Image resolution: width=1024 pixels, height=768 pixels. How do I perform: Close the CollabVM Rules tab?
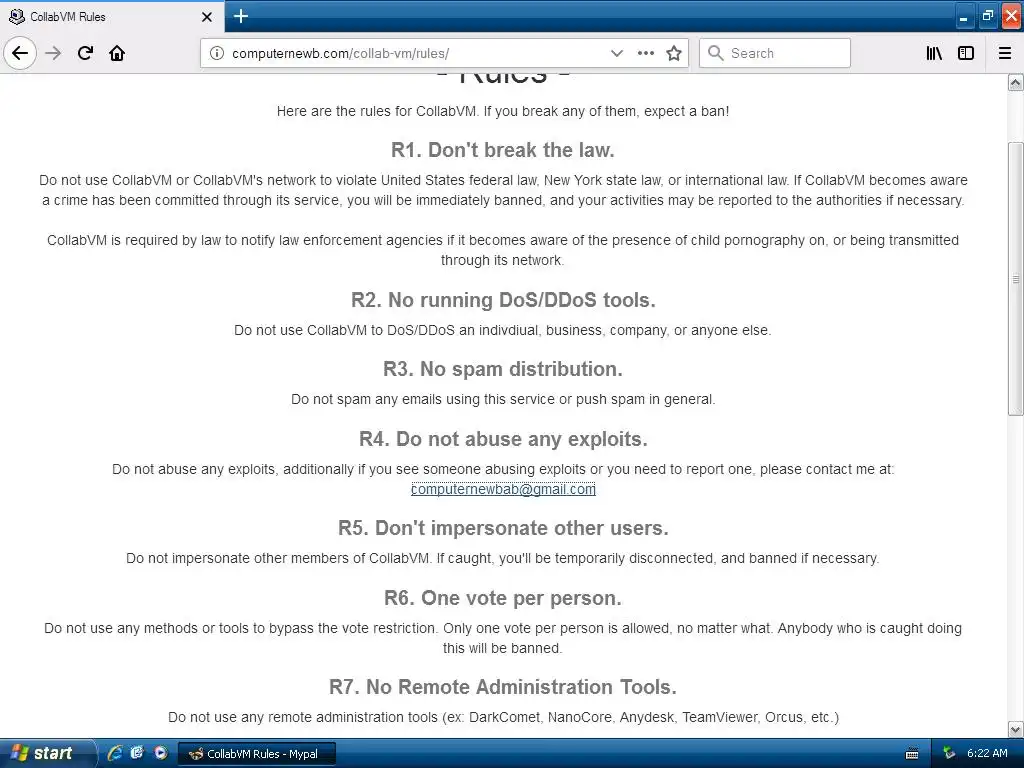(x=207, y=17)
